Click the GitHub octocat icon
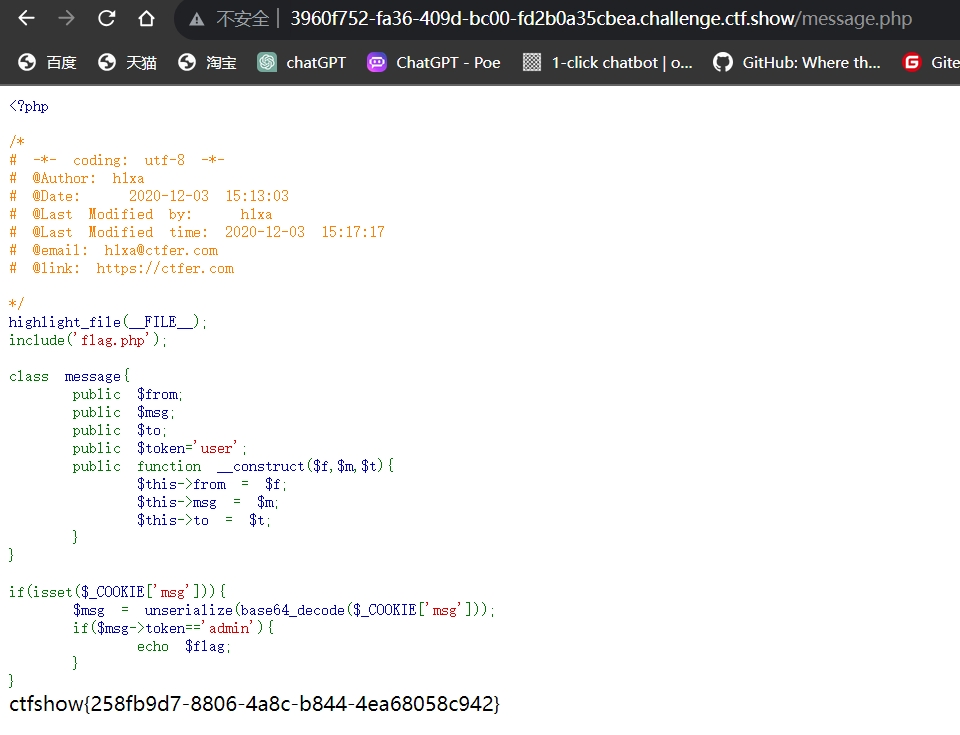960x735 pixels. coord(723,62)
